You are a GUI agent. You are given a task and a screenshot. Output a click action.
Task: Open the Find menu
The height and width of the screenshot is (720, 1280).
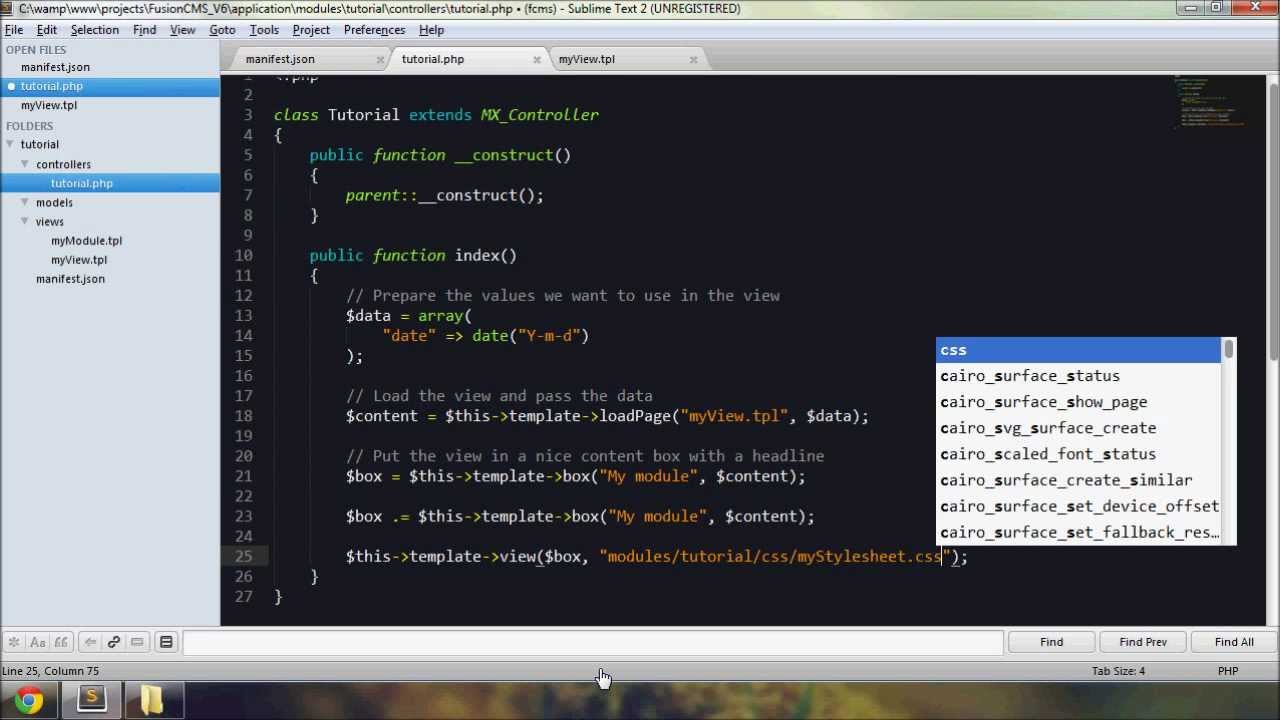tap(145, 30)
